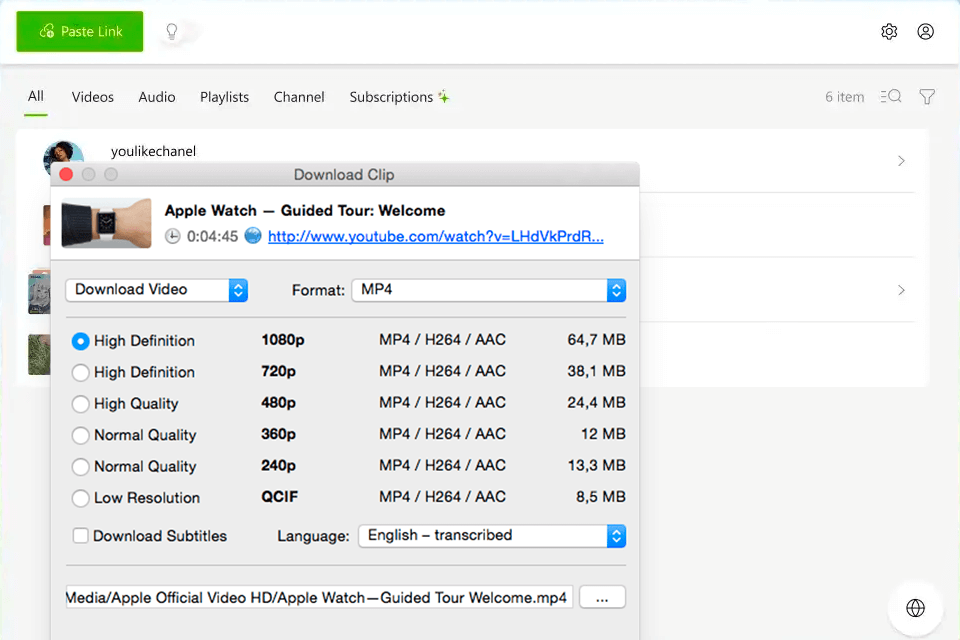Screen dimensions: 960x640
Task: Select the 480p High Quality option
Action: [81, 404]
